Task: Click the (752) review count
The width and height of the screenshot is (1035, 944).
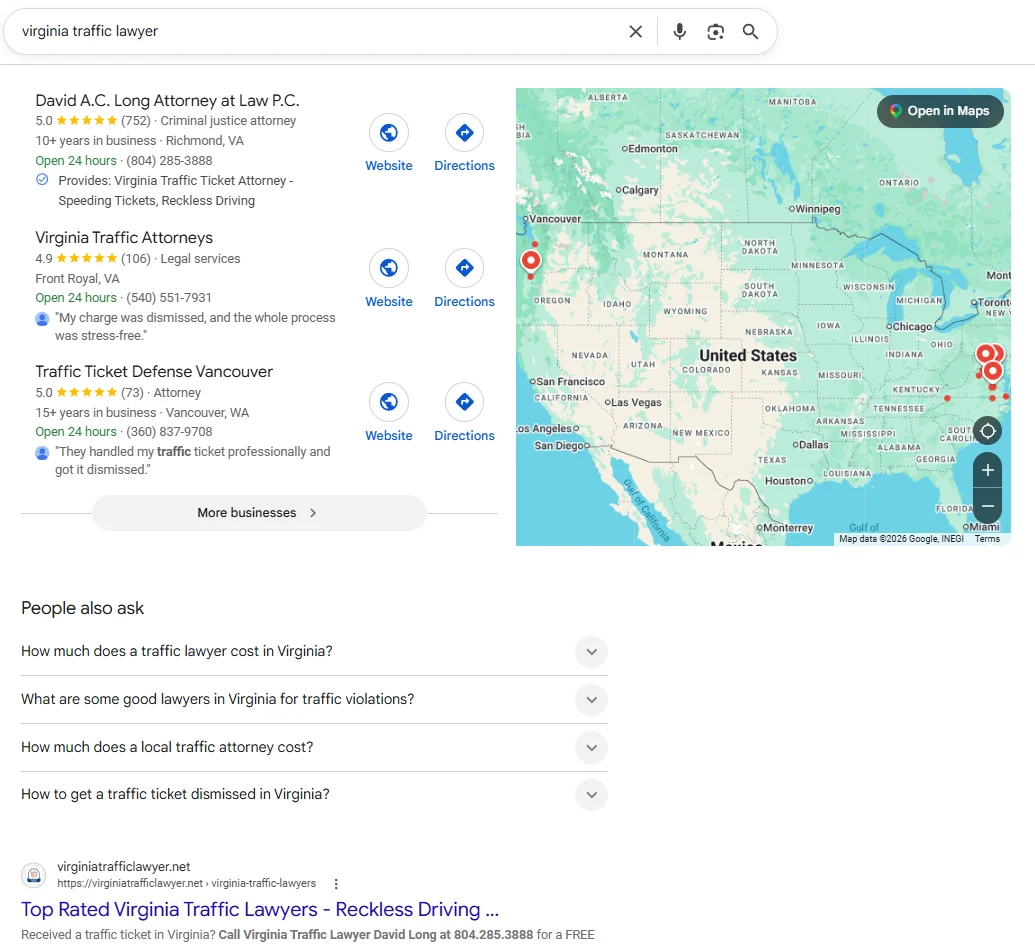Action: tap(136, 121)
